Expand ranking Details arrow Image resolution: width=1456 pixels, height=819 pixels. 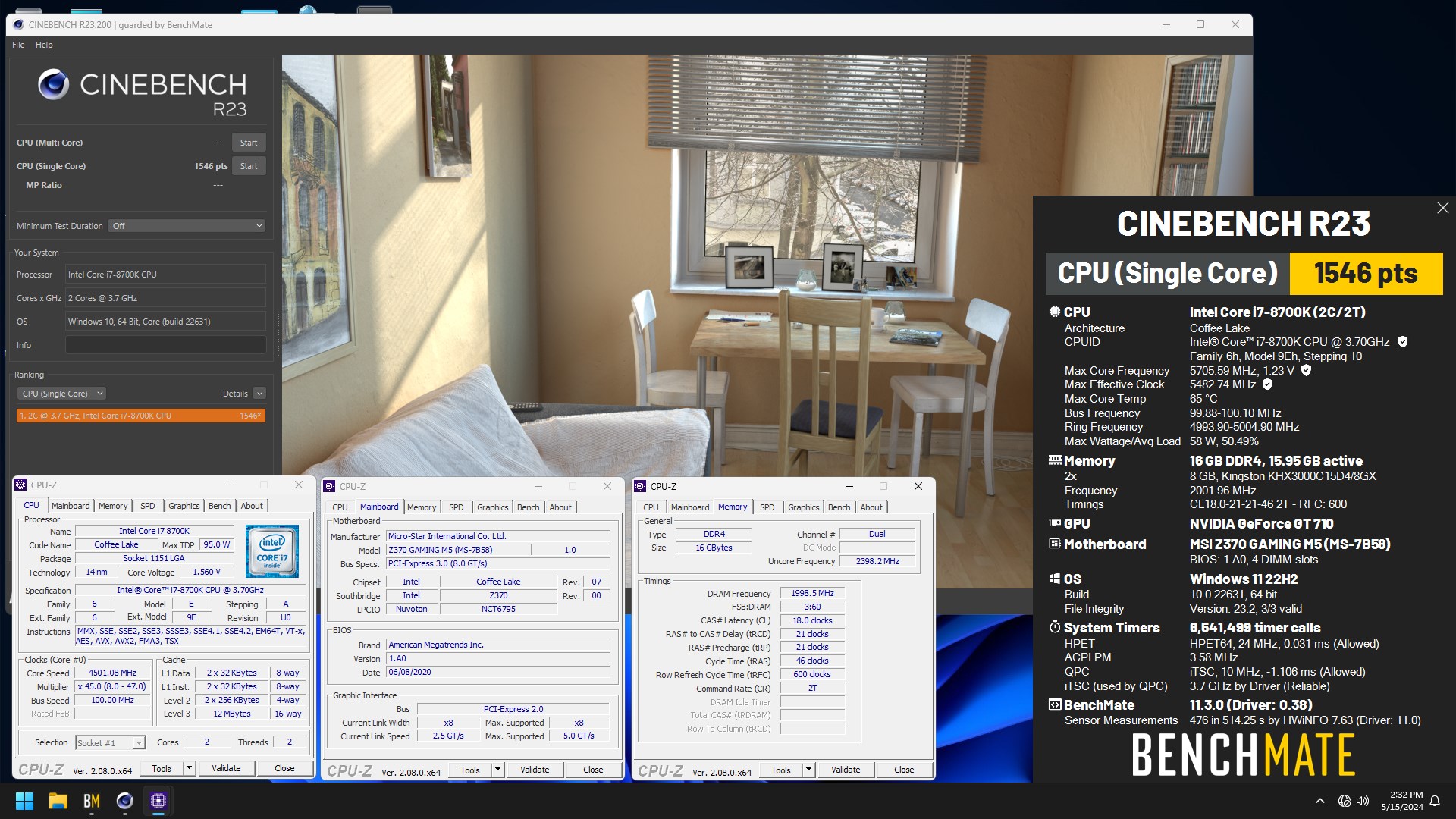click(259, 394)
